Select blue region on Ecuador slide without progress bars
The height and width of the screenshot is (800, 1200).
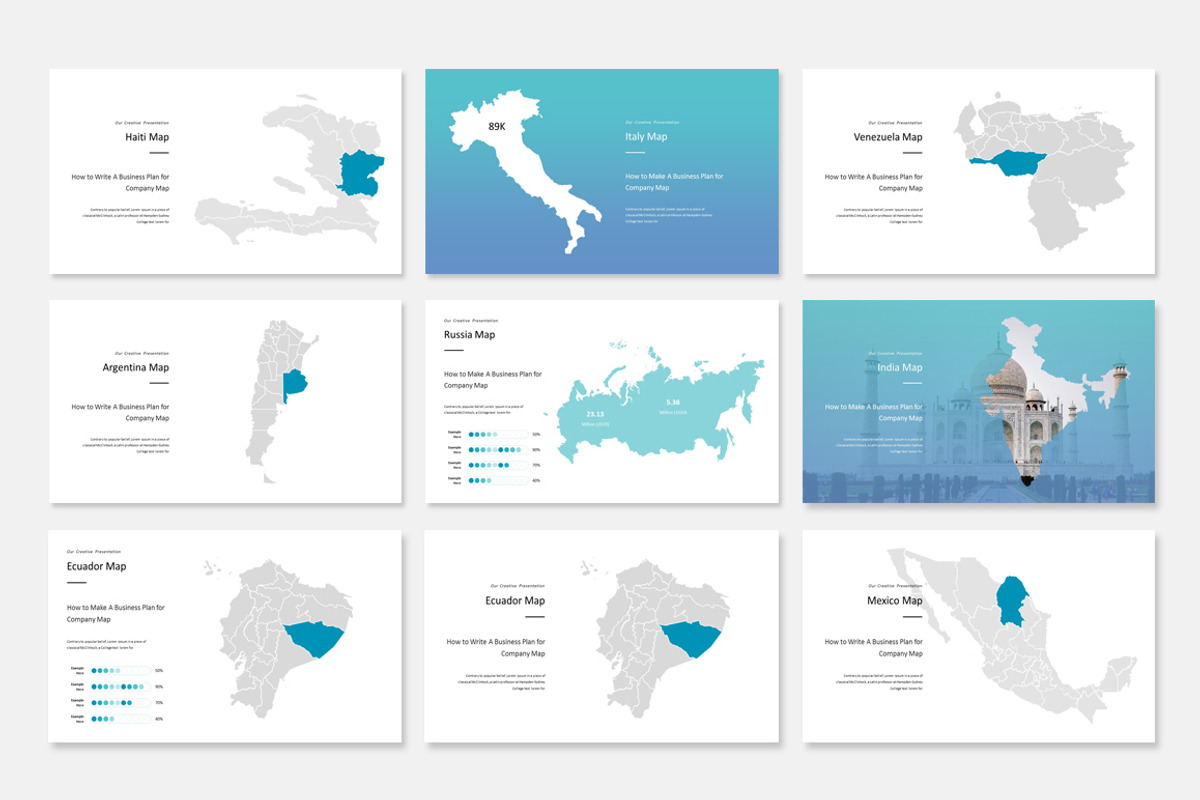(x=692, y=638)
